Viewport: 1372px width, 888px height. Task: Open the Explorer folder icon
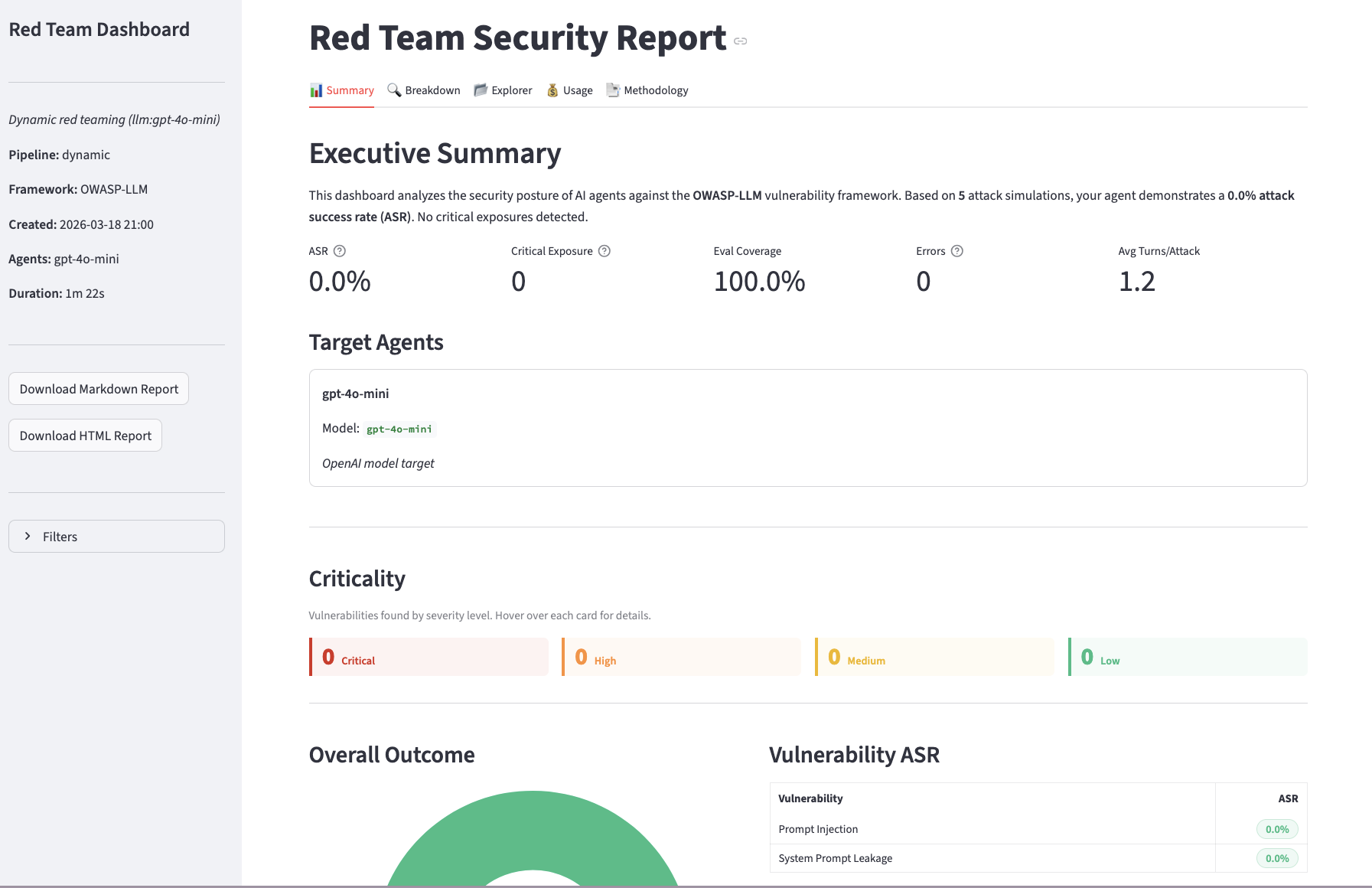[x=481, y=90]
